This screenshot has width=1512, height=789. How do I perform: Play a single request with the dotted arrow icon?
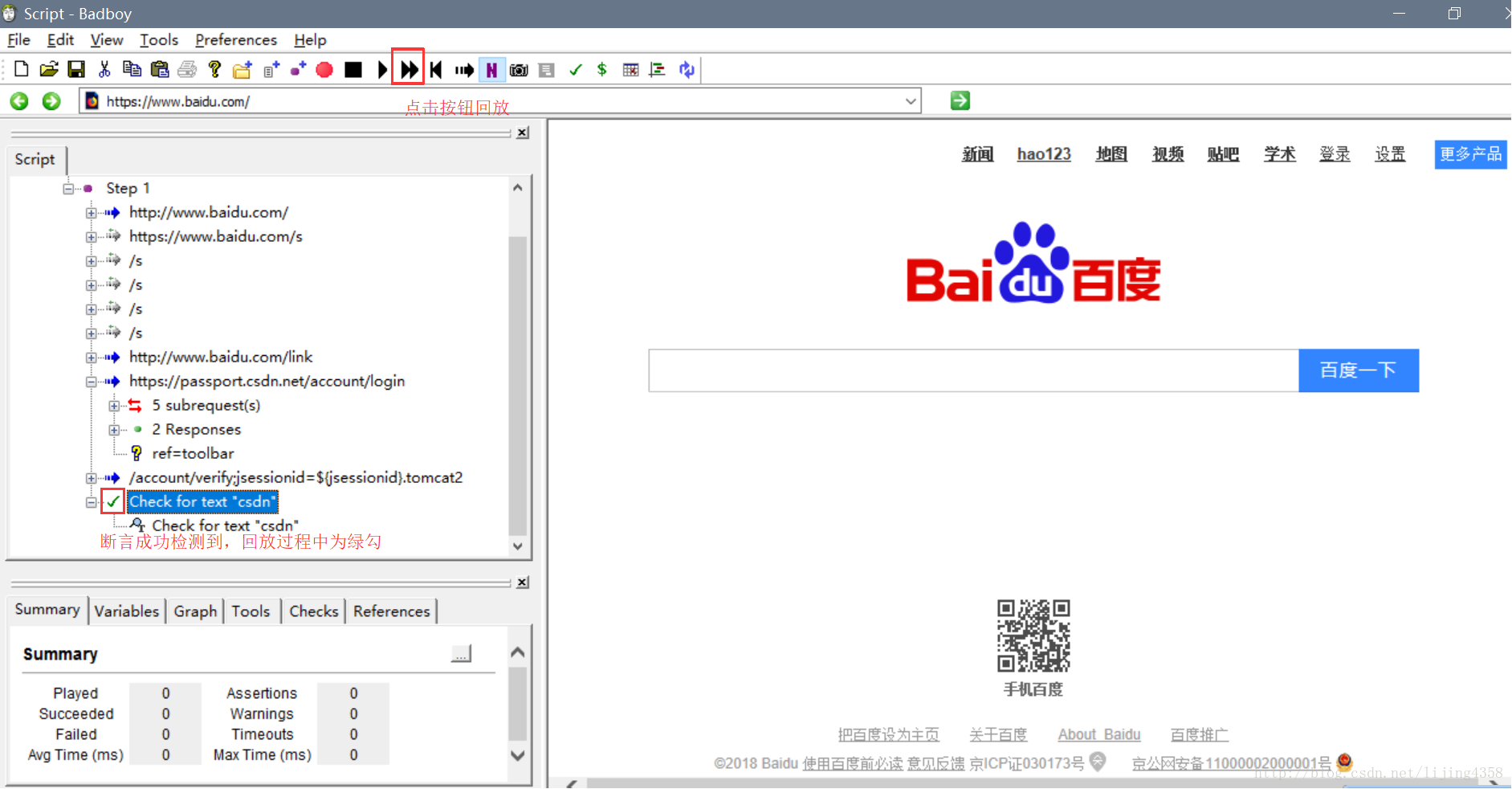tap(464, 70)
